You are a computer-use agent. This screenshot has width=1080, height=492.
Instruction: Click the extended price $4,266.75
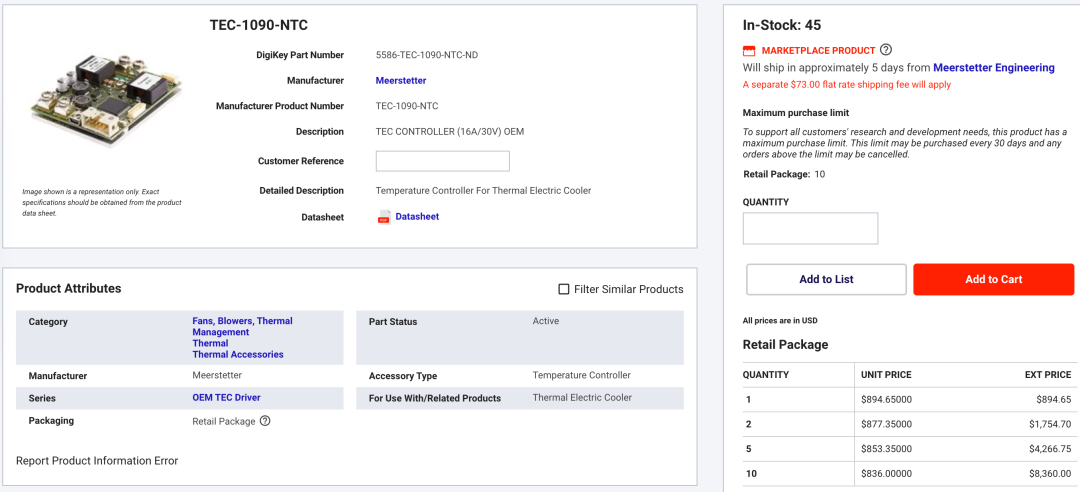pos(1050,449)
